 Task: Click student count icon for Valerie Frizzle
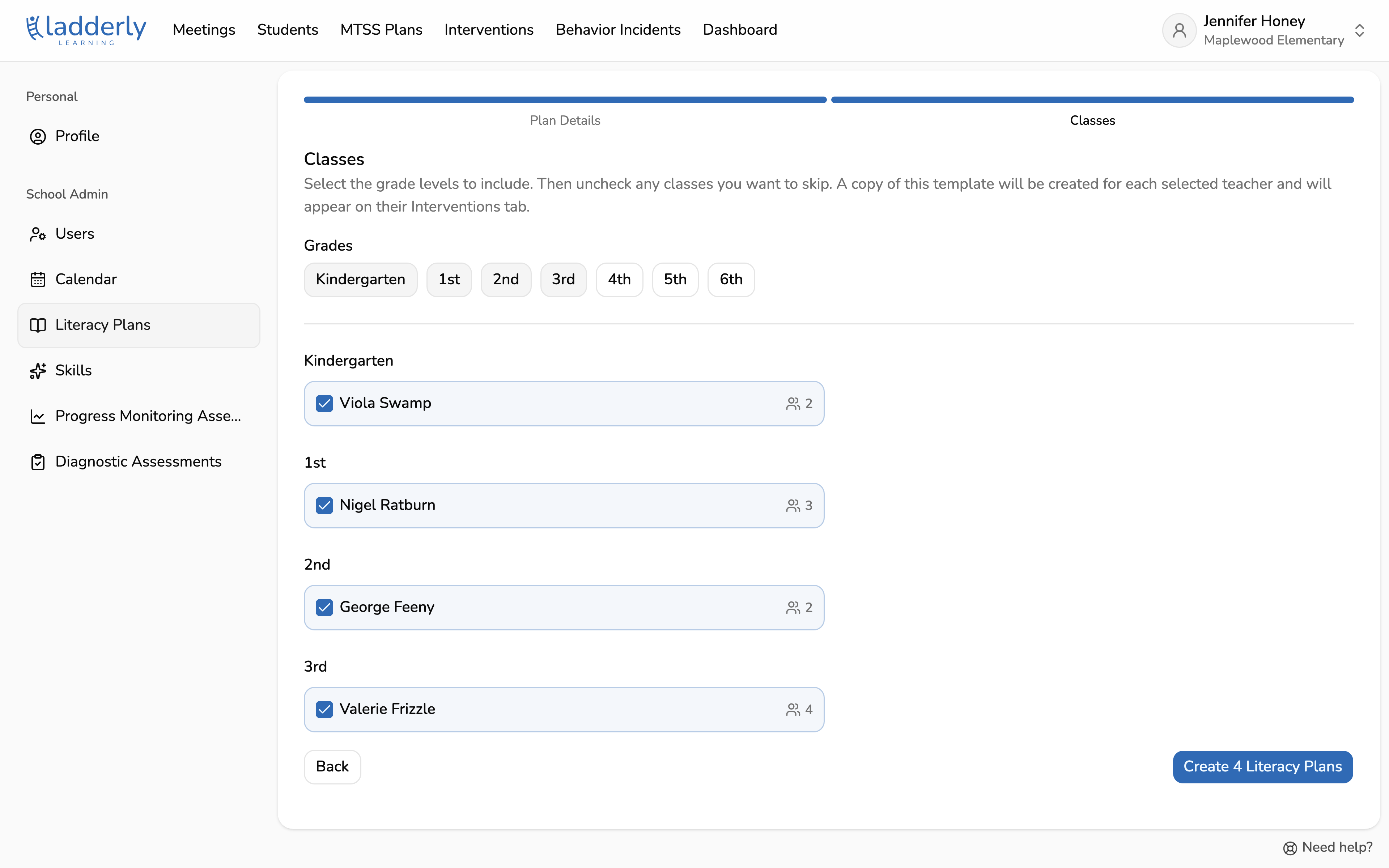point(793,710)
